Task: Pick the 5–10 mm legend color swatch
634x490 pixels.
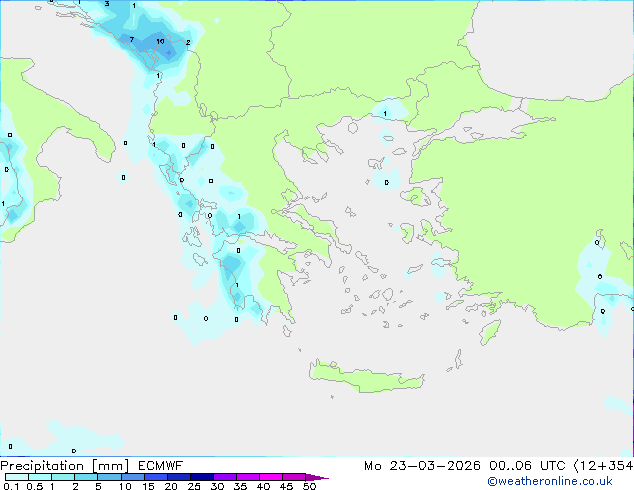Action: pyautogui.click(x=110, y=477)
